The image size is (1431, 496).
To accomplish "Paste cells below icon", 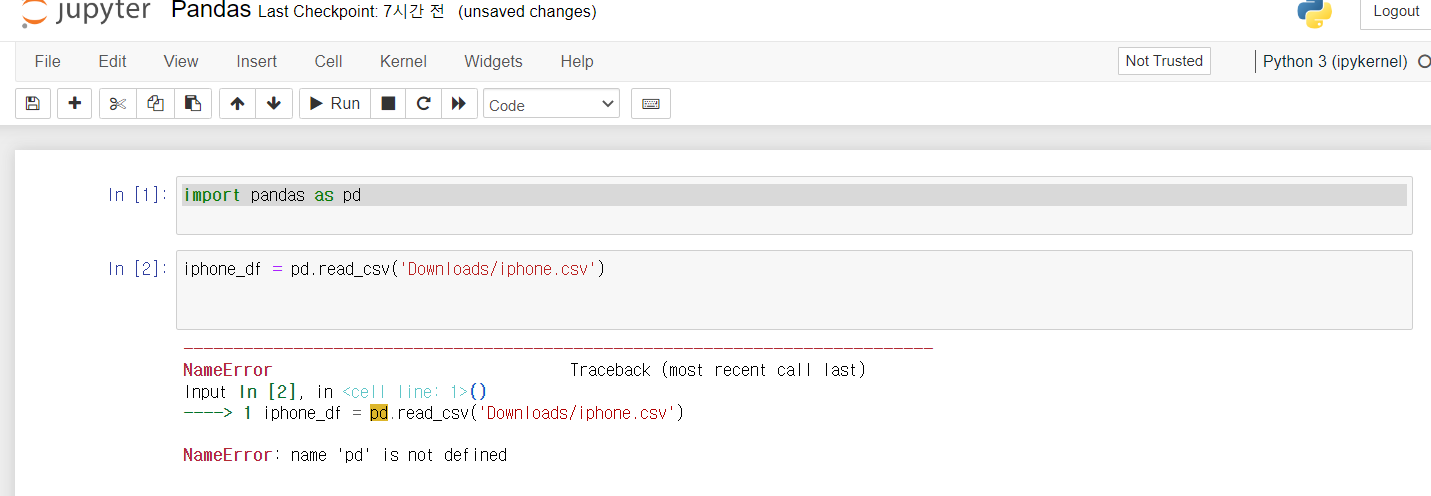I will (x=193, y=104).
